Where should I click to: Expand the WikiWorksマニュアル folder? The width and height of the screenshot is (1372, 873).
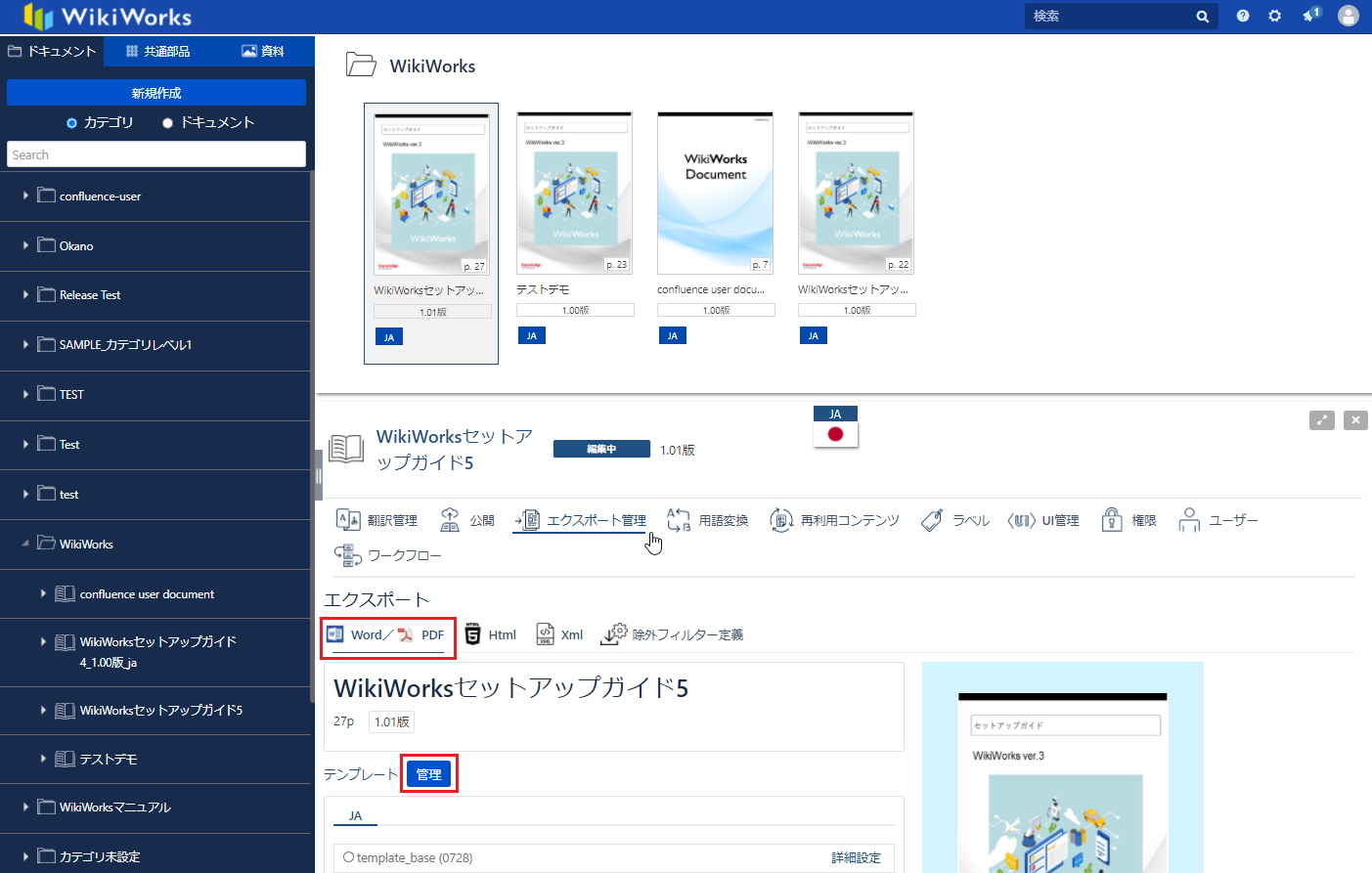tap(25, 807)
